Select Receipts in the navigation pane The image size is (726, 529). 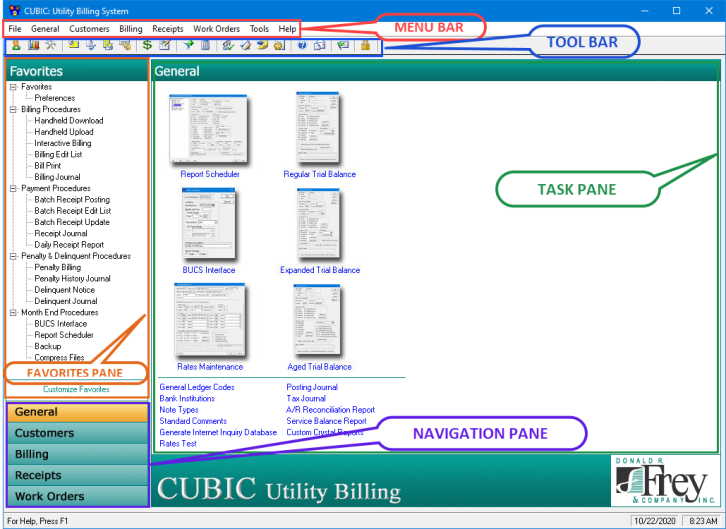tap(78, 475)
